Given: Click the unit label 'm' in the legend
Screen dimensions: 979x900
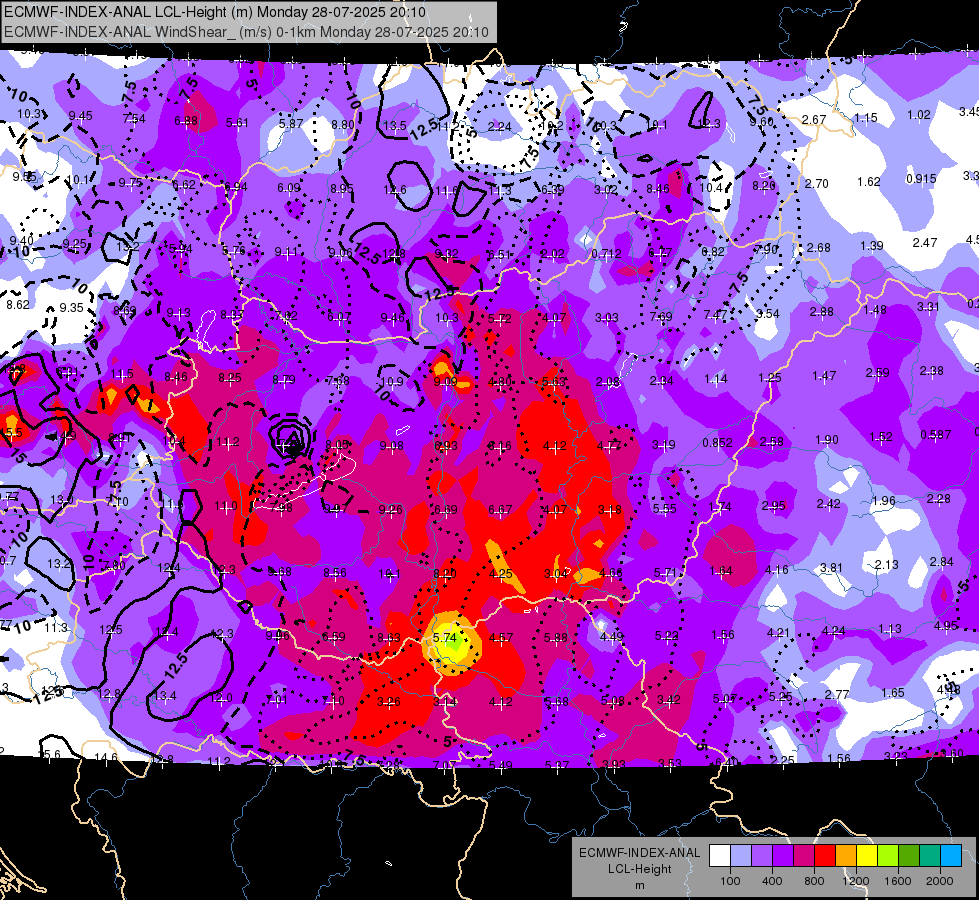Looking at the screenshot, I should (639, 885).
